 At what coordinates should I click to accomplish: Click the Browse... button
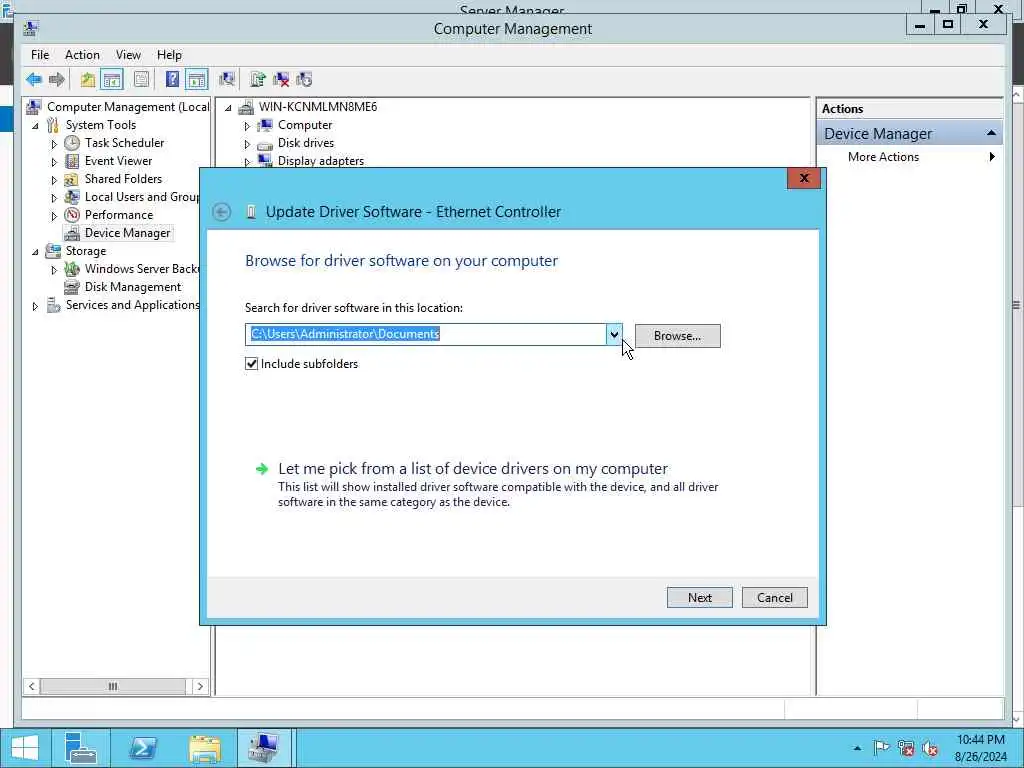tap(677, 336)
